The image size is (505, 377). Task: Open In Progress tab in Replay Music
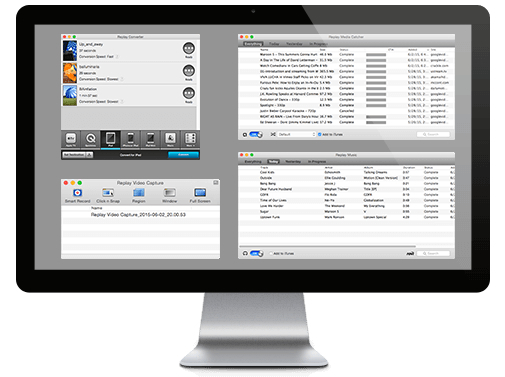317,162
